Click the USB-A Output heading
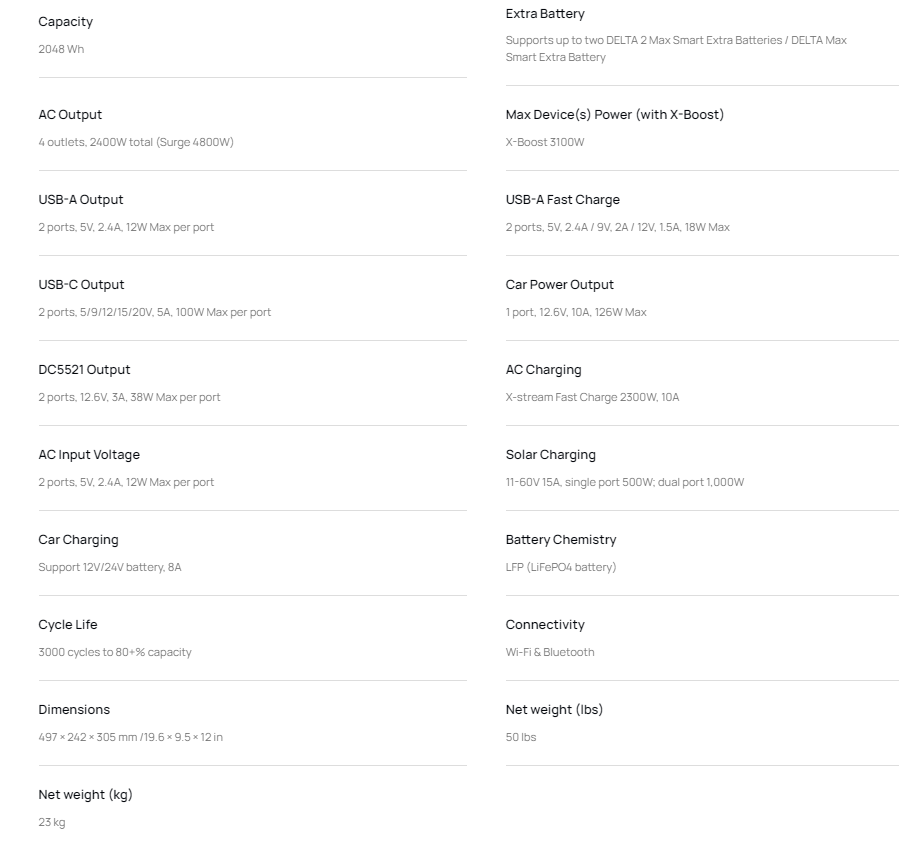 81,199
